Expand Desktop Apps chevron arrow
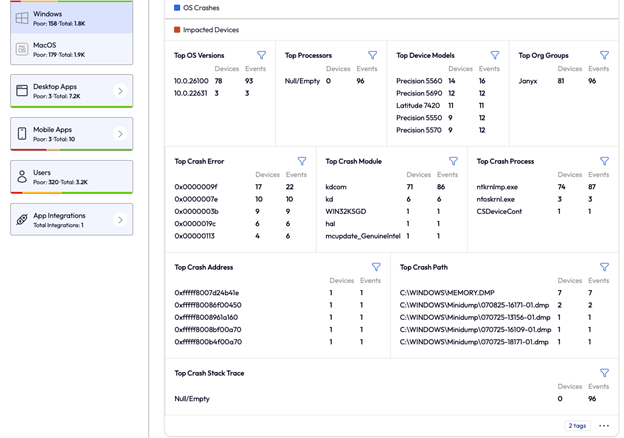Image resolution: width=624 pixels, height=438 pixels. click(x=120, y=91)
